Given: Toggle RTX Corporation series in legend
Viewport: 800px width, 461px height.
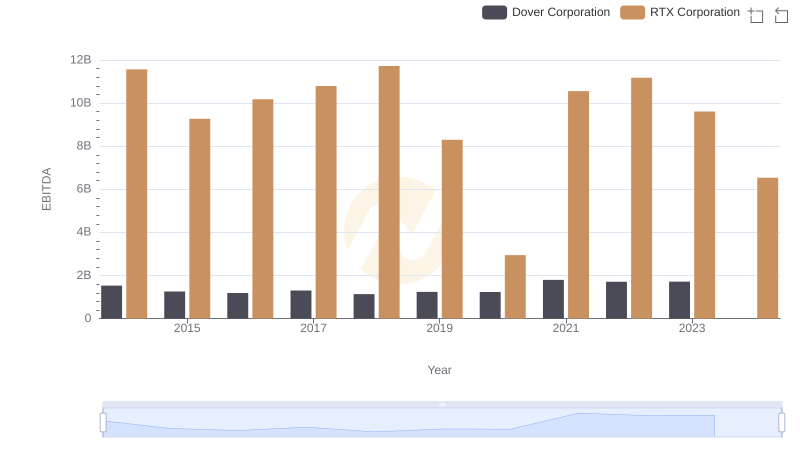Looking at the screenshot, I should click(x=680, y=12).
